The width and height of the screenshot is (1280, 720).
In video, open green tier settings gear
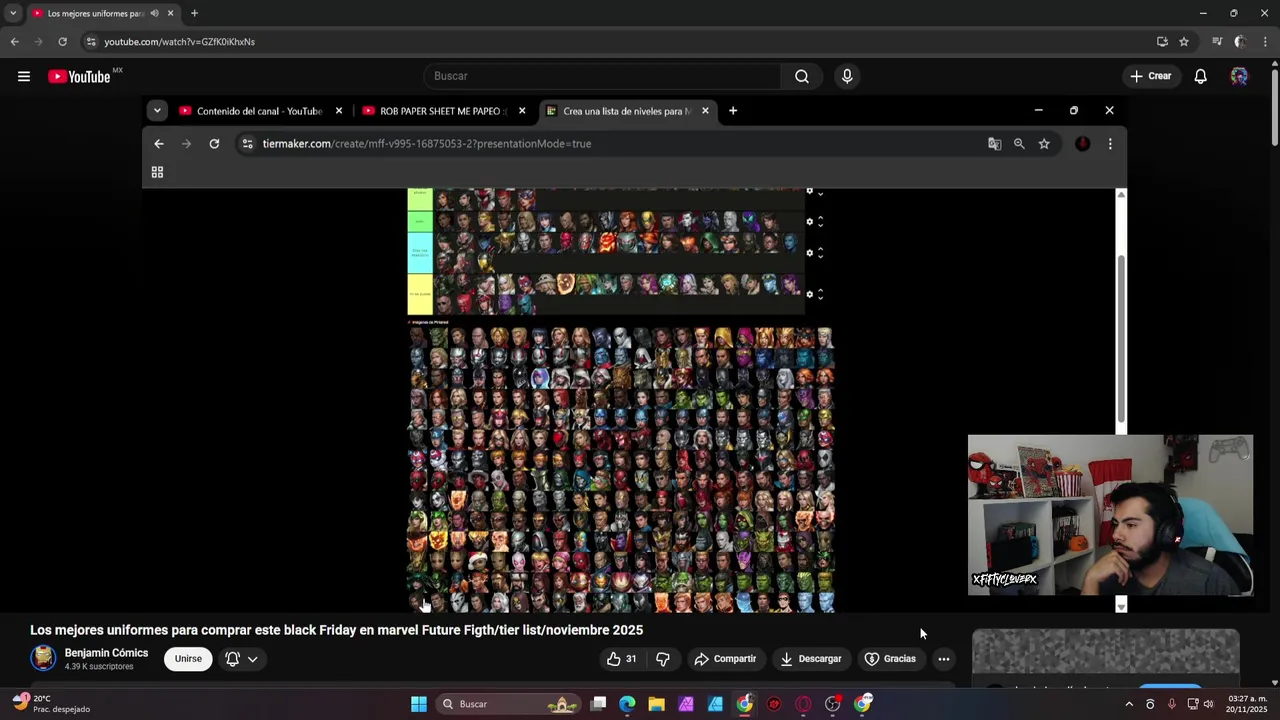click(809, 222)
